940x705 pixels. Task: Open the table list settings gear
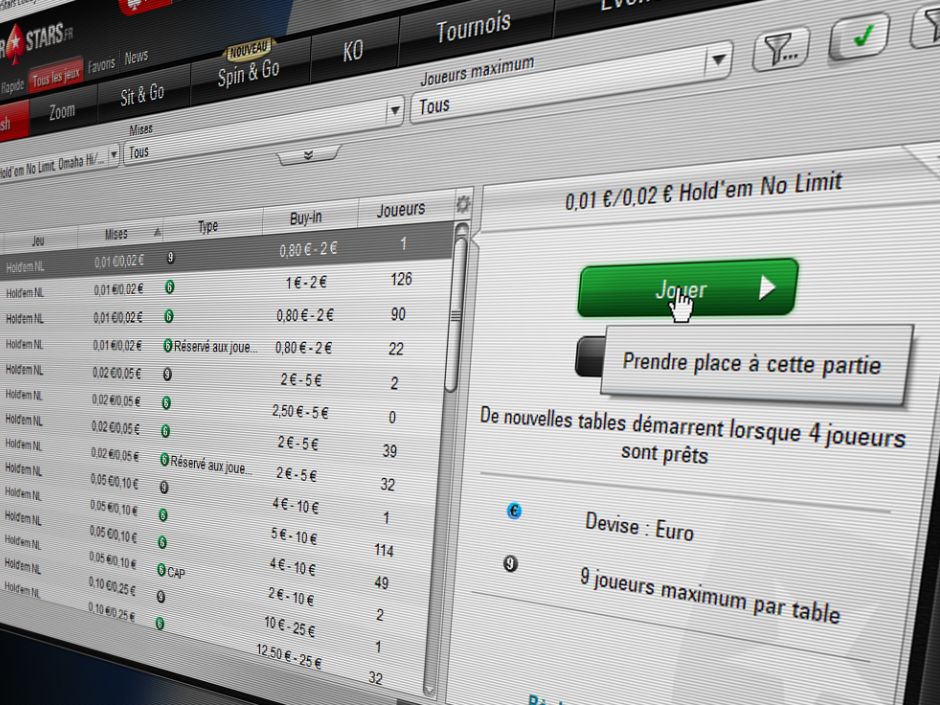[x=463, y=204]
